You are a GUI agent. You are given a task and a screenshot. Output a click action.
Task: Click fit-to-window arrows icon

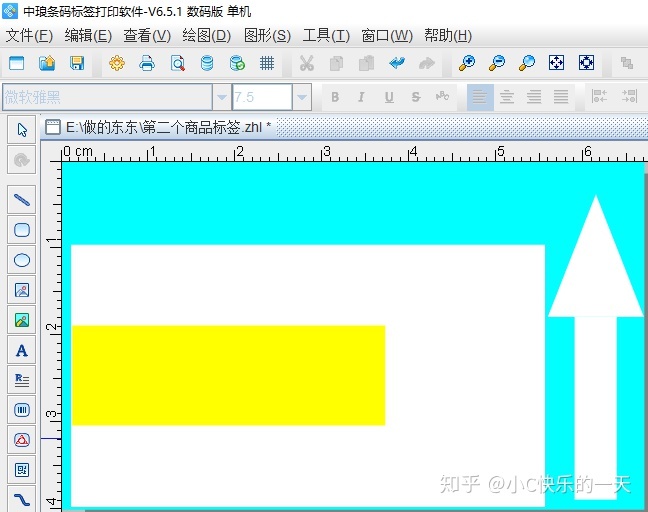(556, 63)
